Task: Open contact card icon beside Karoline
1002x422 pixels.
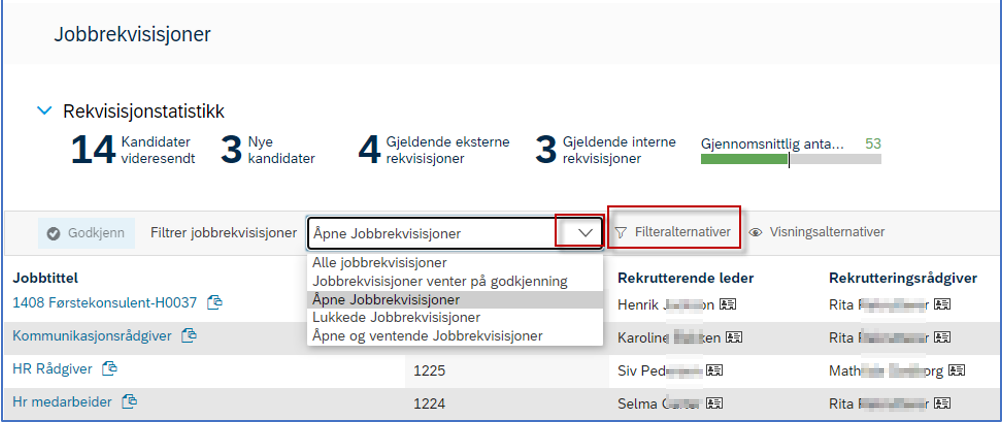Action: tap(735, 336)
